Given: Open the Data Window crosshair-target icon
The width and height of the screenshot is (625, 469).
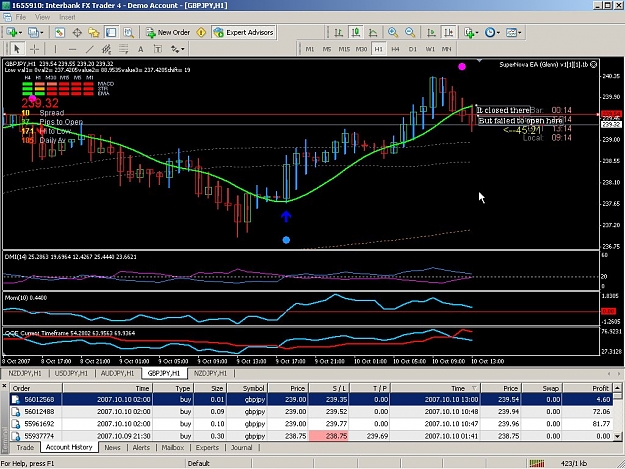Looking at the screenshot, I should (x=77, y=33).
